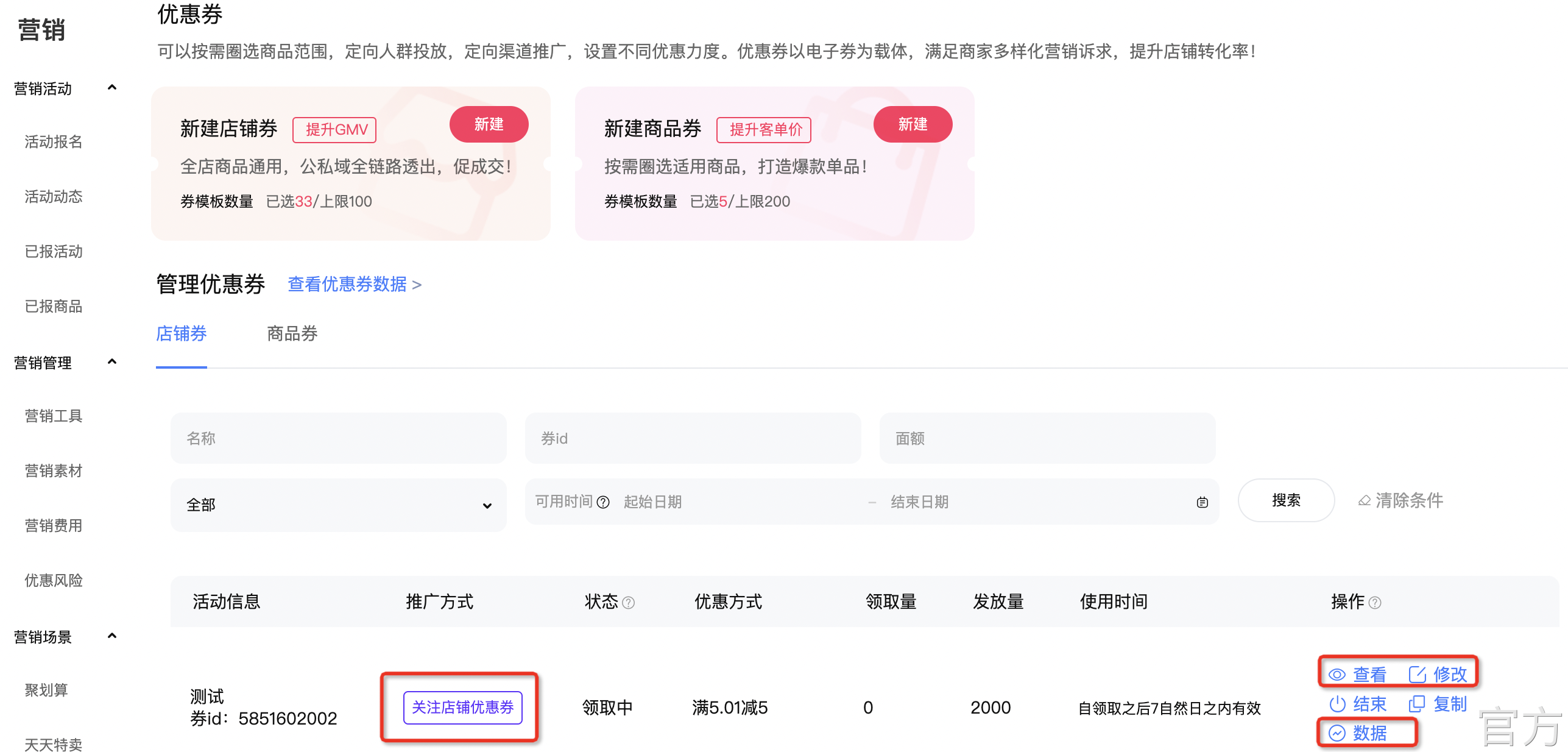Open 聚划算 in sidebar
This screenshot has width=1568, height=752.
[46, 690]
